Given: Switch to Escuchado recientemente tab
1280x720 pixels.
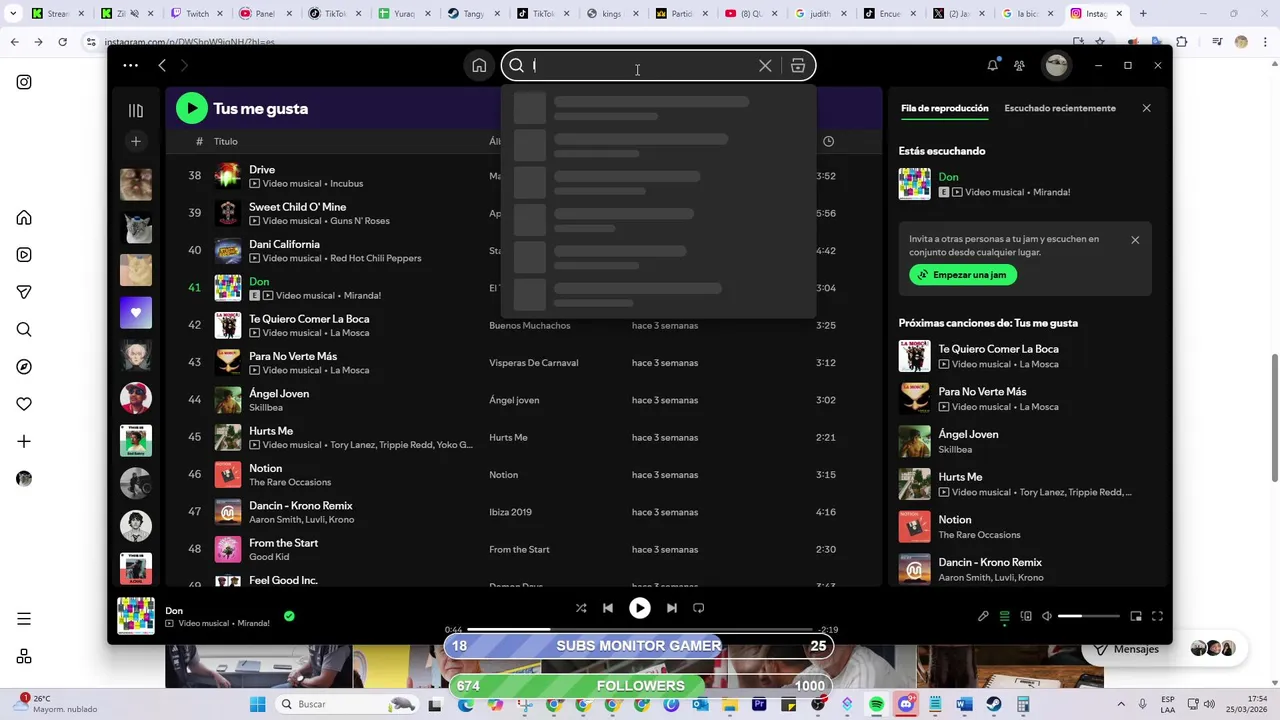Looking at the screenshot, I should tap(1060, 108).
